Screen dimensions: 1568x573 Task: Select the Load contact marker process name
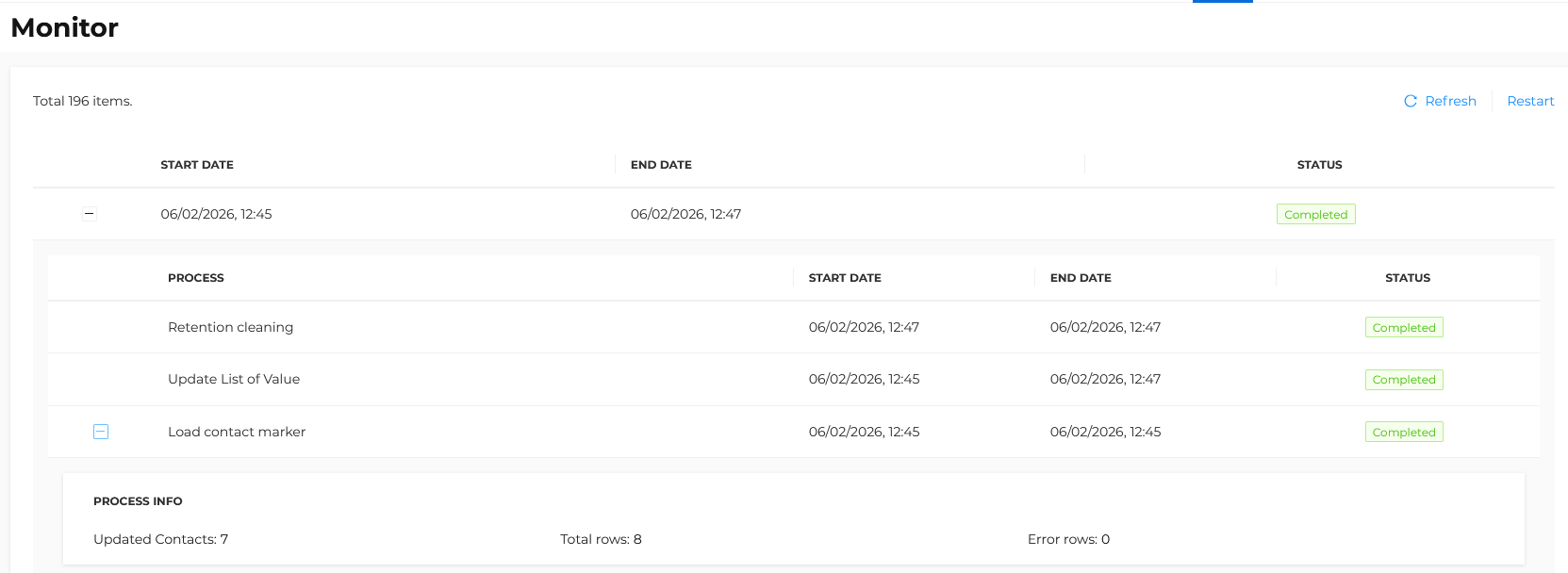click(237, 432)
